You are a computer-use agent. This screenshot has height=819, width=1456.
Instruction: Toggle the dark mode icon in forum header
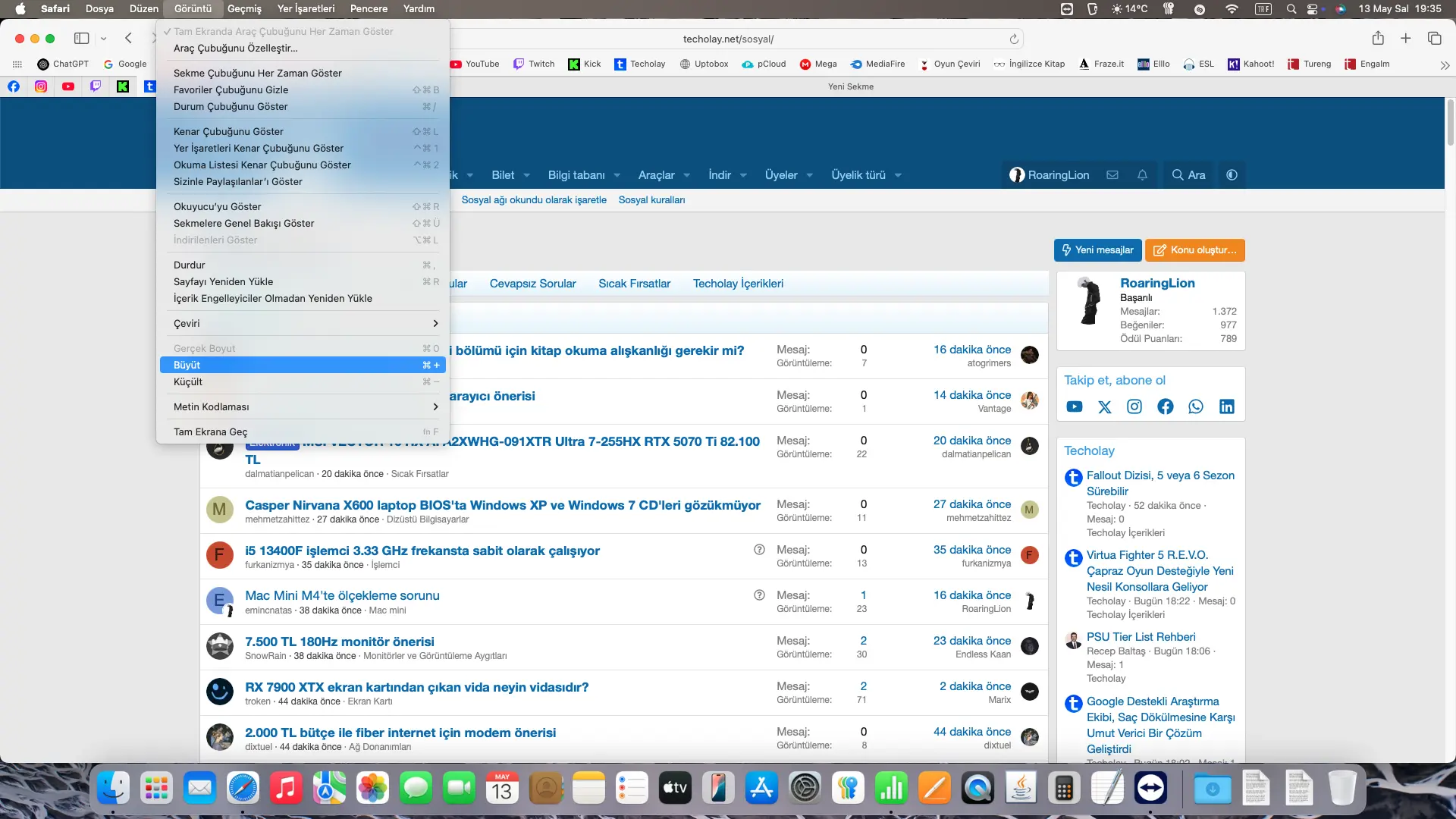pyautogui.click(x=1232, y=175)
